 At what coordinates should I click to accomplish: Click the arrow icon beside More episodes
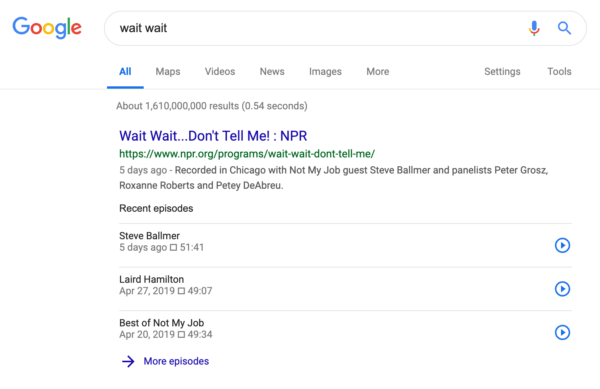point(128,361)
